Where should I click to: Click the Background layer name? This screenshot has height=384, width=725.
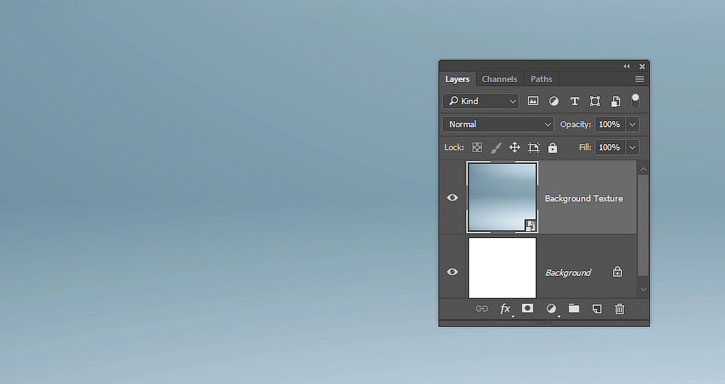568,273
